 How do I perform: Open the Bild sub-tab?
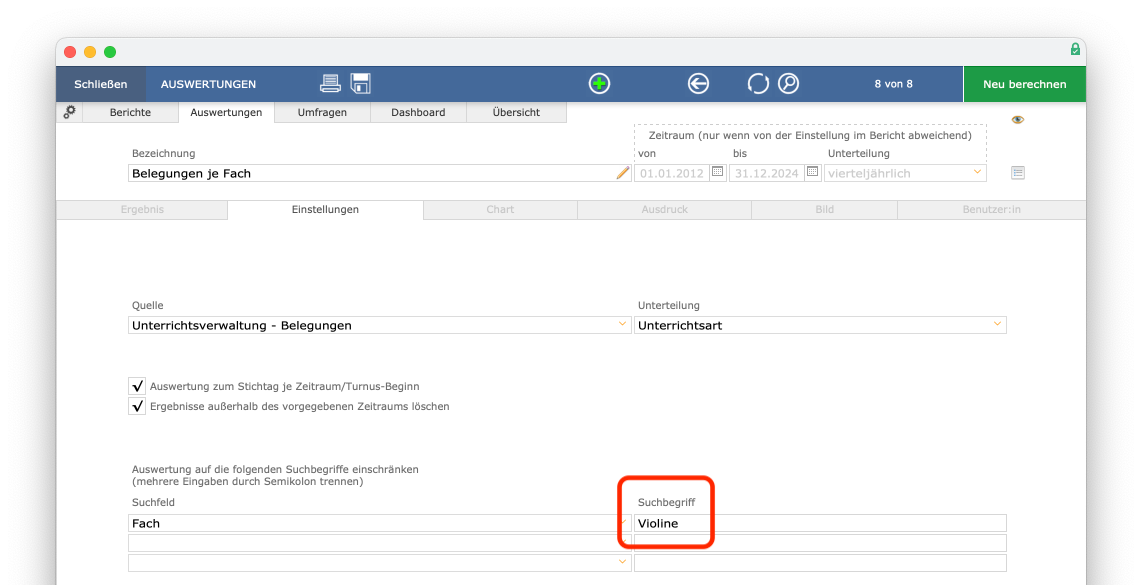click(824, 209)
